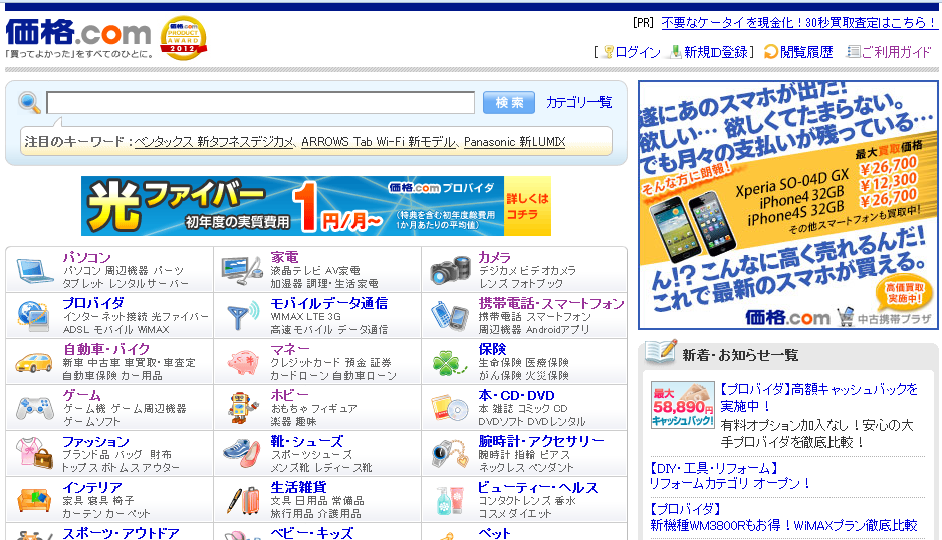Click the pen and suitcase icon for 生活雑貨
This screenshot has height=540, width=942.
point(243,501)
